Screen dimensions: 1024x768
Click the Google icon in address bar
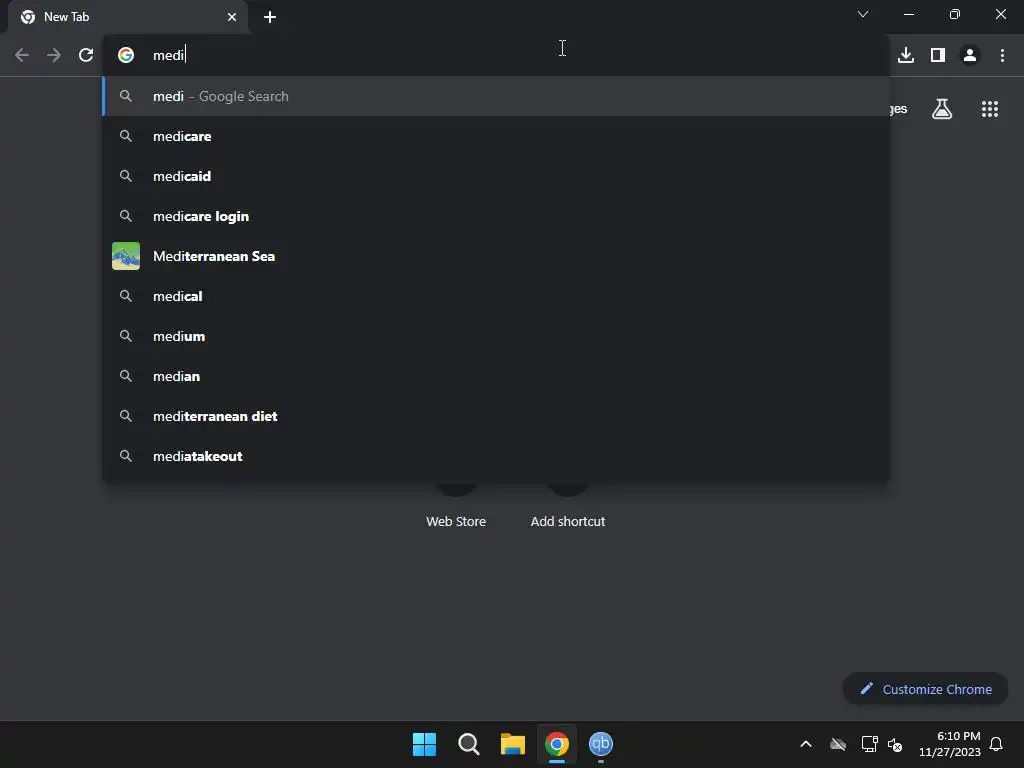(x=126, y=55)
